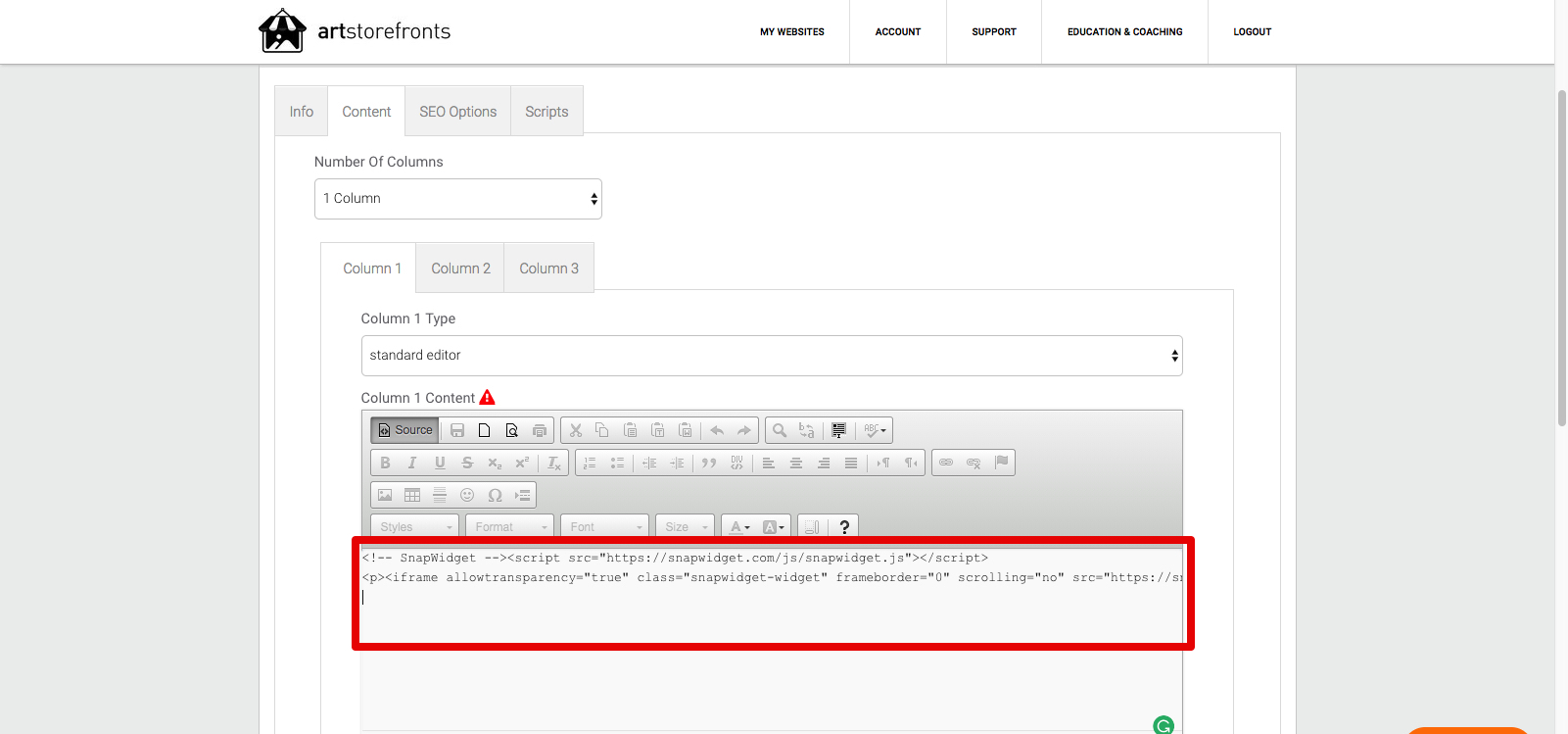Click the Cut scissors icon
The image size is (1568, 734).
point(576,430)
